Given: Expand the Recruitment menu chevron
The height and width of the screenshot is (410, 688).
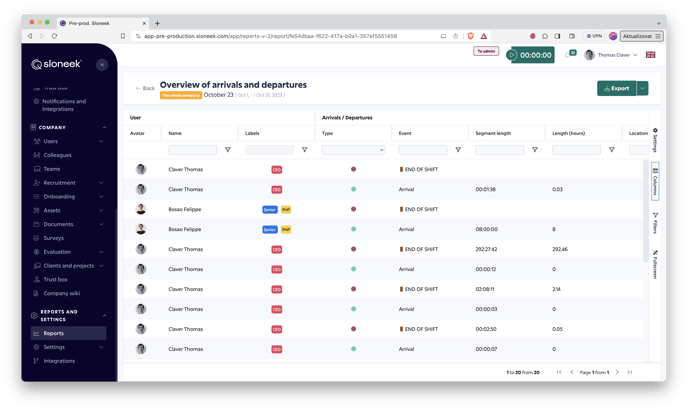Looking at the screenshot, I should 101,183.
